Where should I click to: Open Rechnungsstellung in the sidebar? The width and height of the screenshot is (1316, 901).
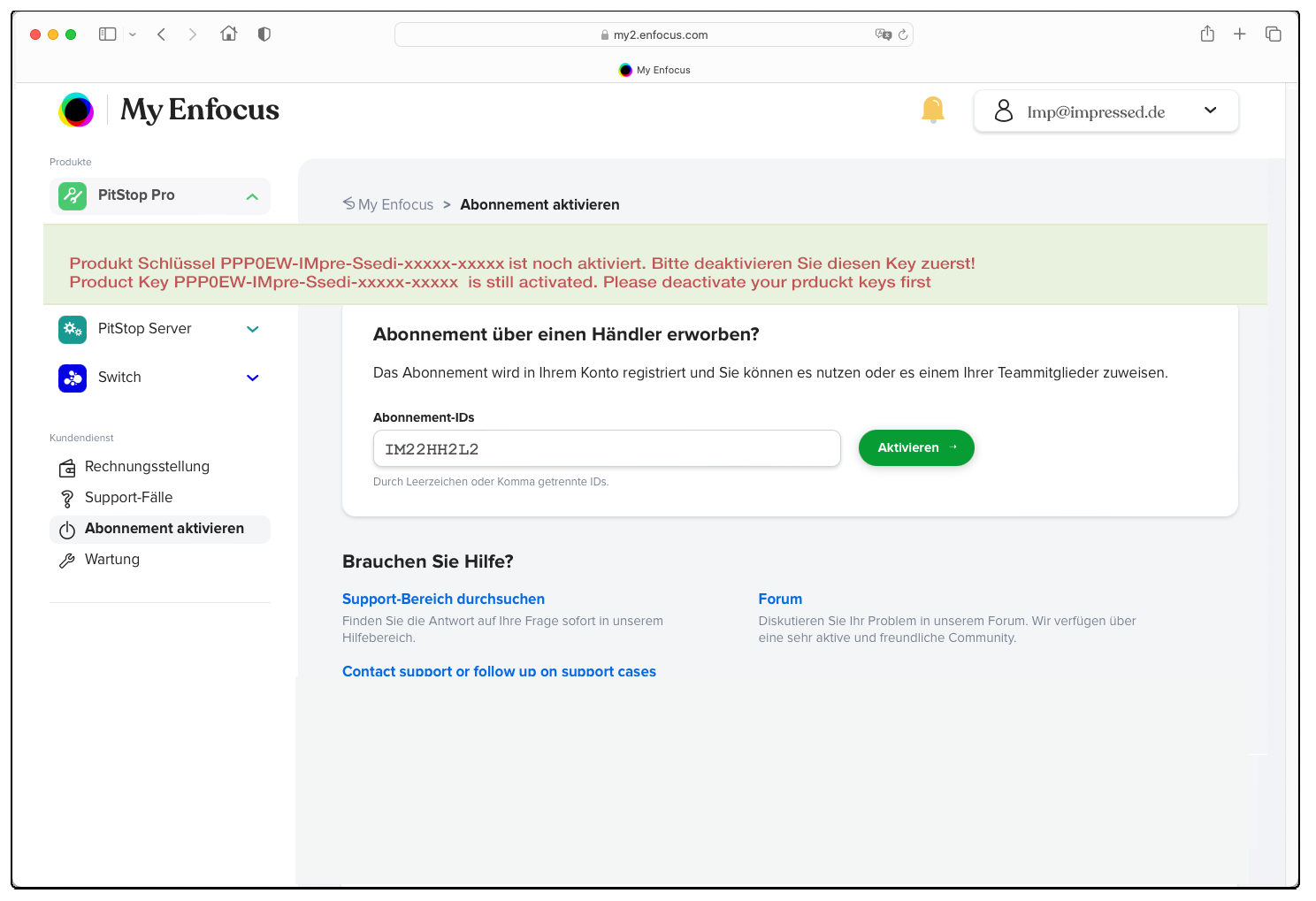tap(147, 467)
